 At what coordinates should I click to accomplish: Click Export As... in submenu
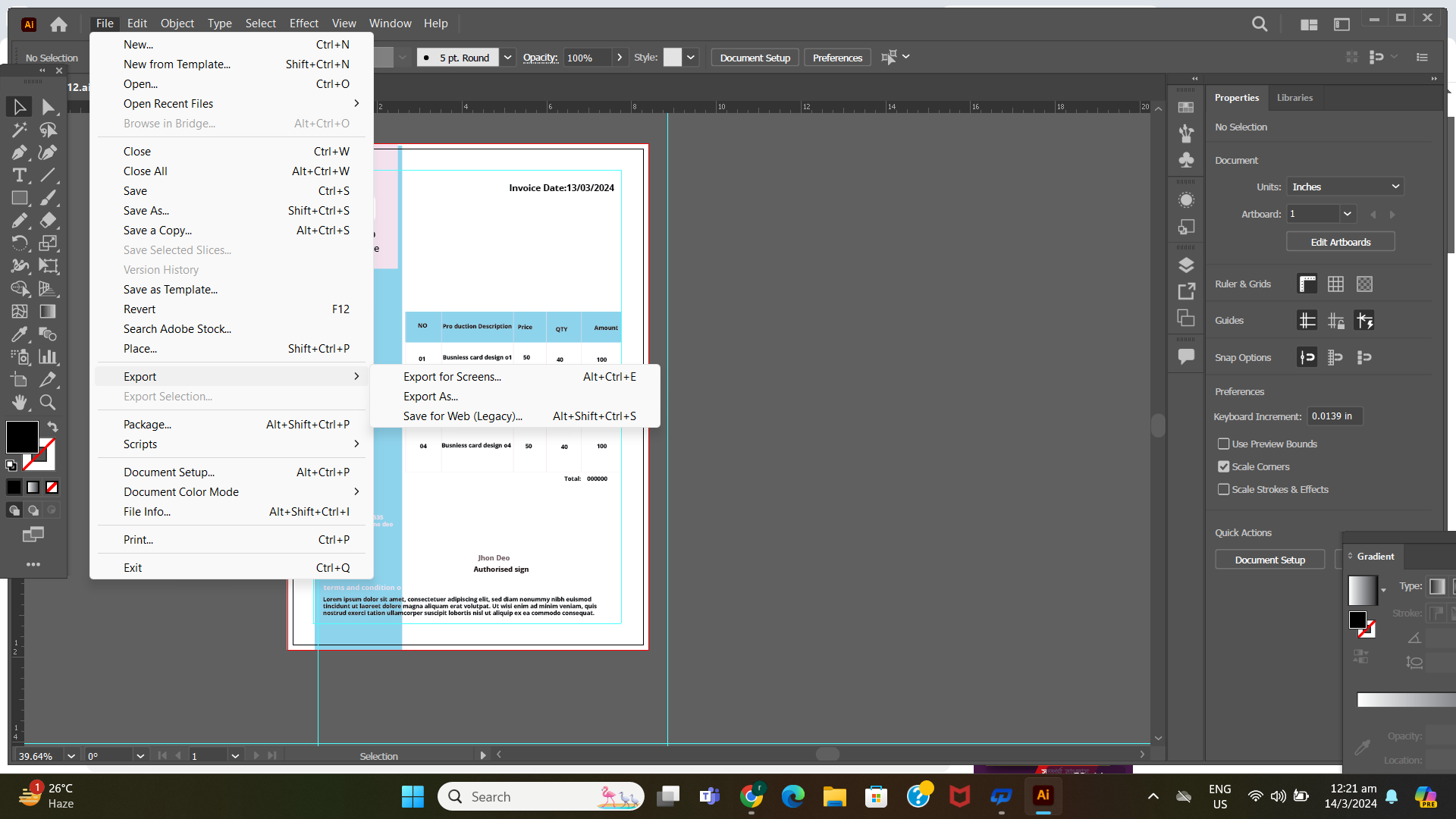click(431, 397)
